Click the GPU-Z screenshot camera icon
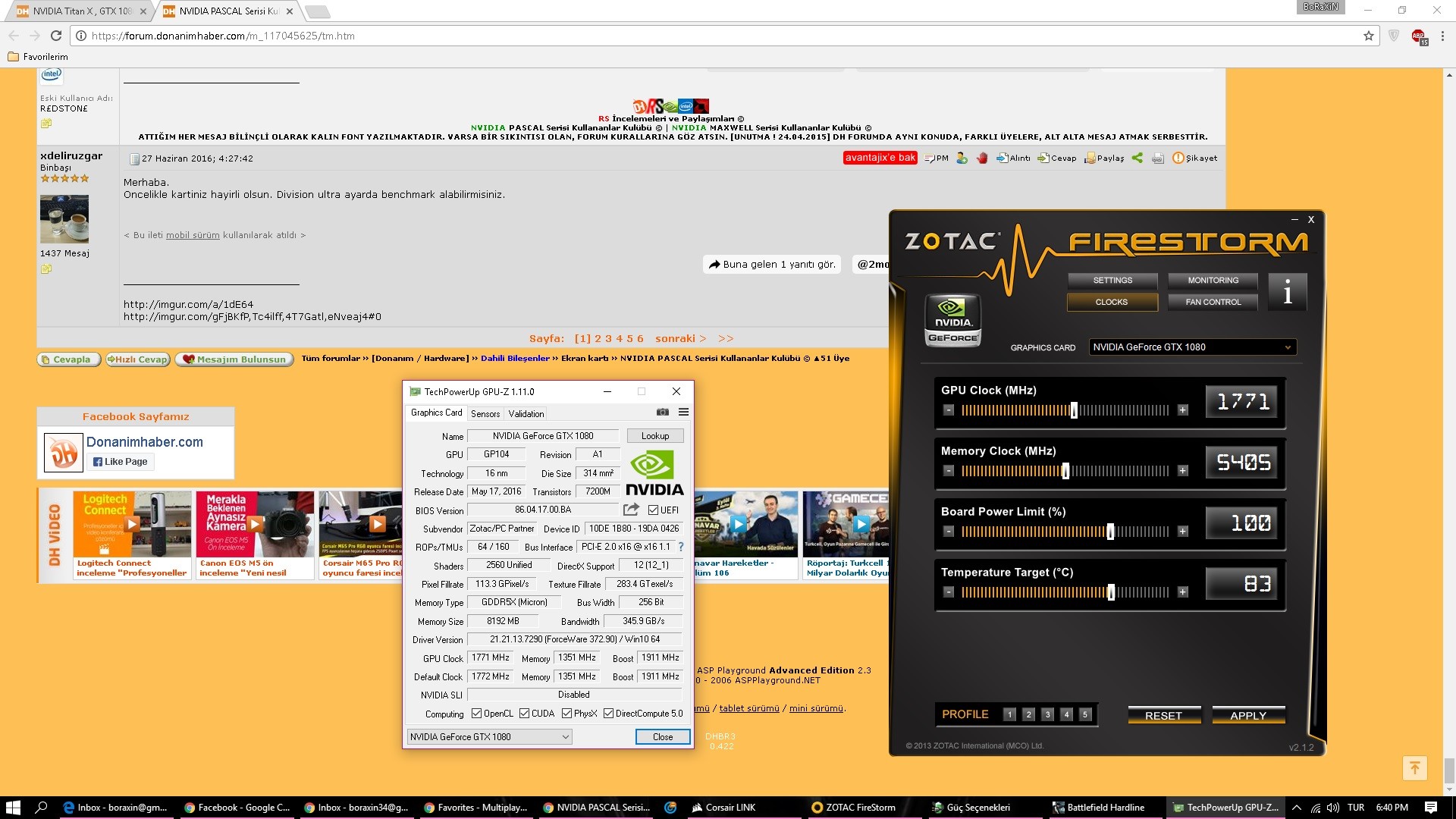 662,413
